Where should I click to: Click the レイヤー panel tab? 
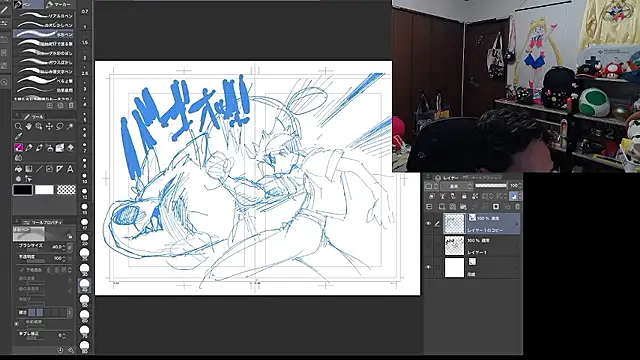coord(447,178)
